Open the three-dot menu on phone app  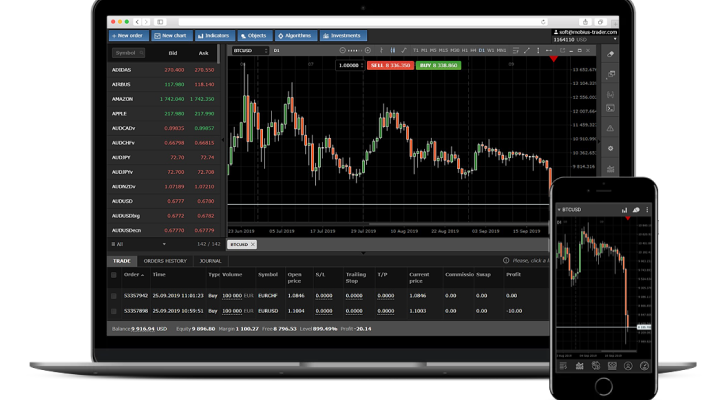pyautogui.click(x=647, y=209)
